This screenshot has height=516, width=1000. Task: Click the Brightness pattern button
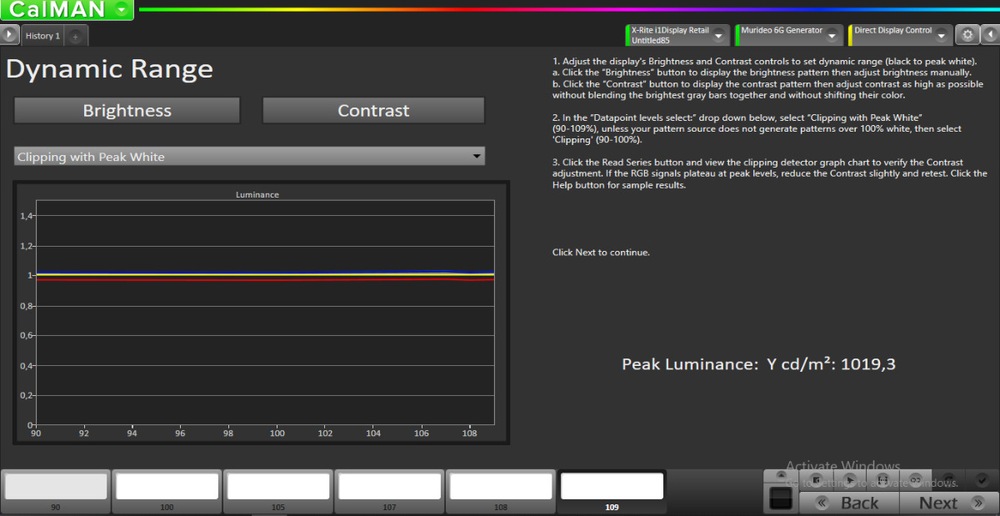(x=127, y=111)
